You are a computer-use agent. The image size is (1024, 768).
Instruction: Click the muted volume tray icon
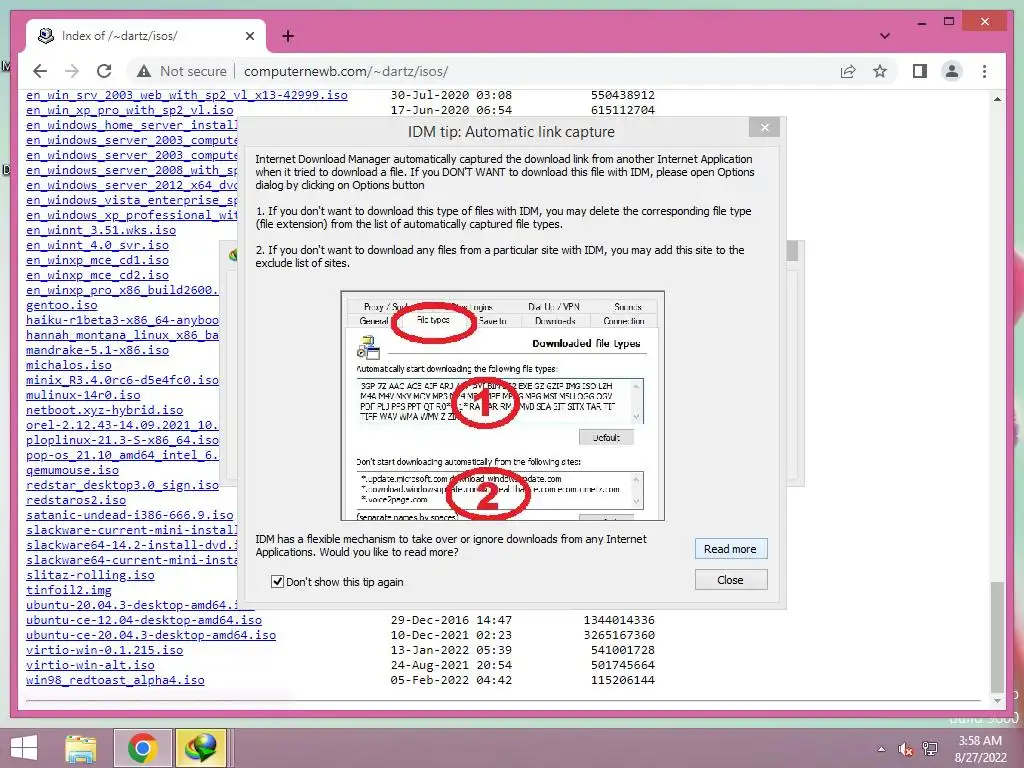(x=905, y=749)
